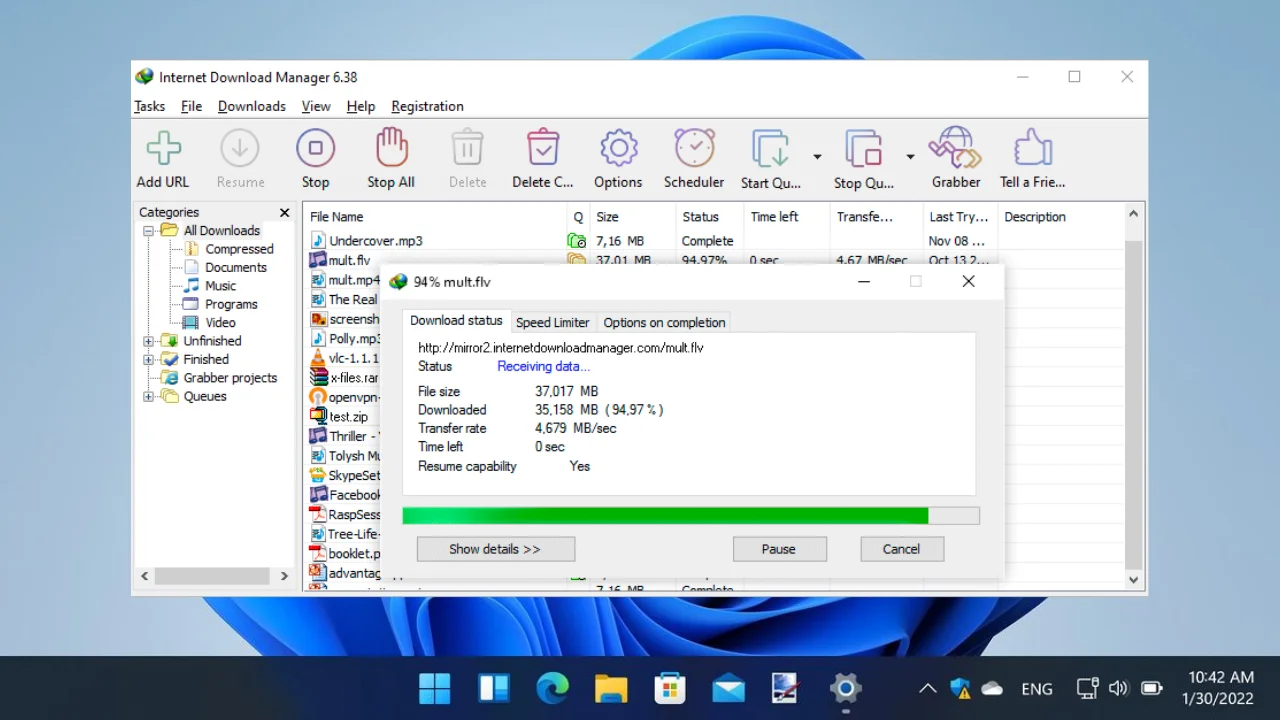1280x720 pixels.
Task: Click the Compressed category folder icon
Action: pos(192,249)
